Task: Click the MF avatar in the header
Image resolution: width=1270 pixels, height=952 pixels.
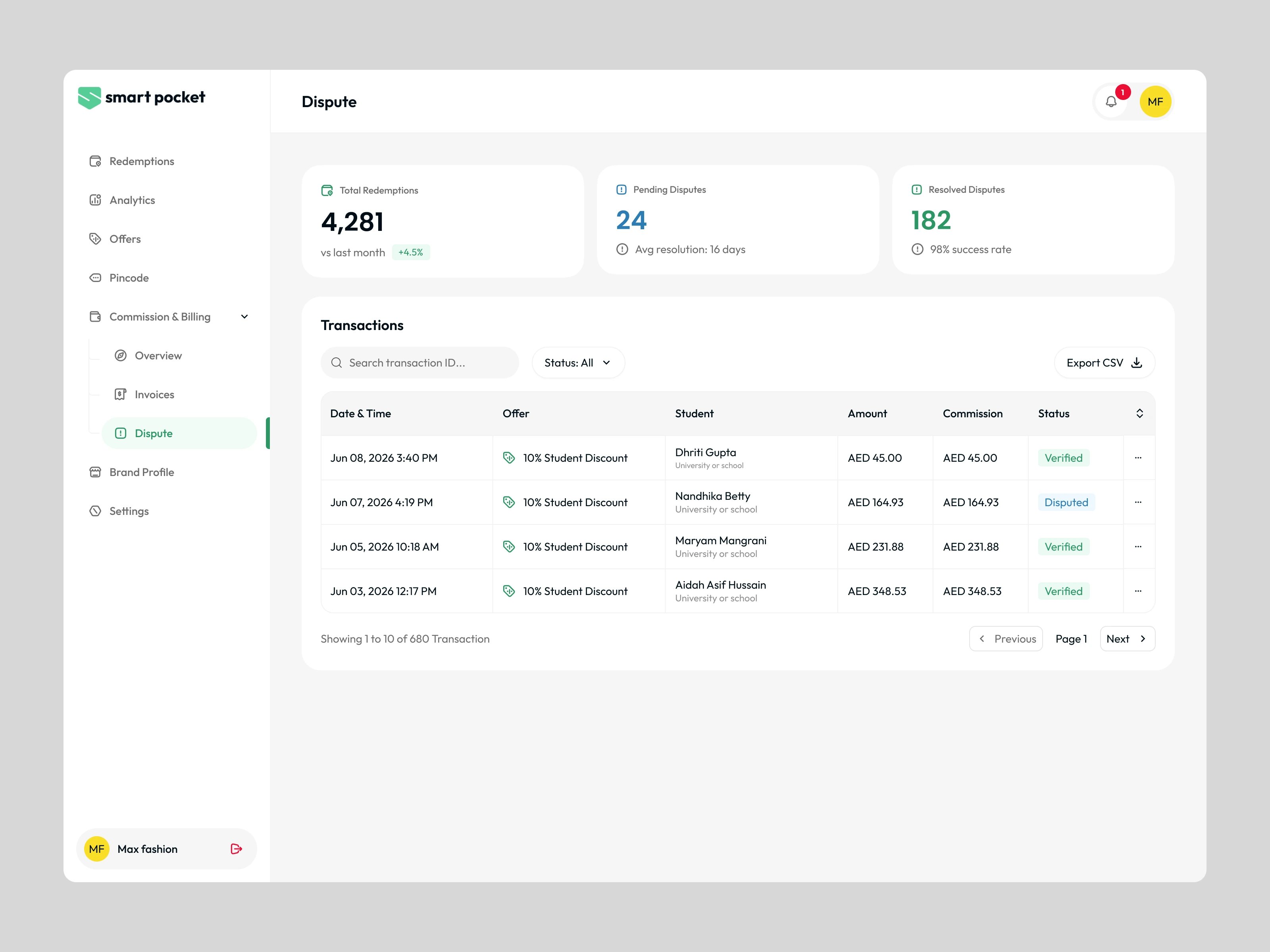Action: [1155, 102]
